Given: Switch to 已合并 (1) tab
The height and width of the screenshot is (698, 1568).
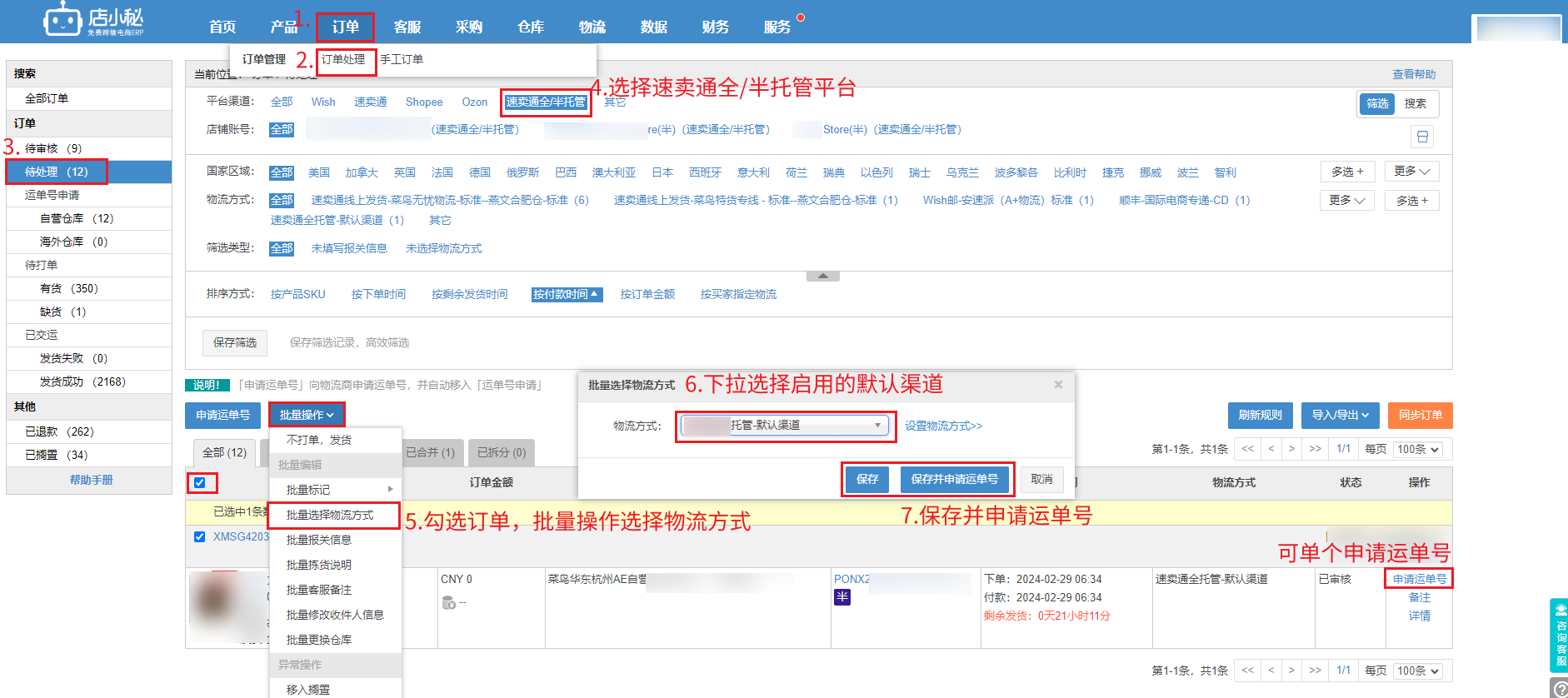Looking at the screenshot, I should tap(430, 452).
